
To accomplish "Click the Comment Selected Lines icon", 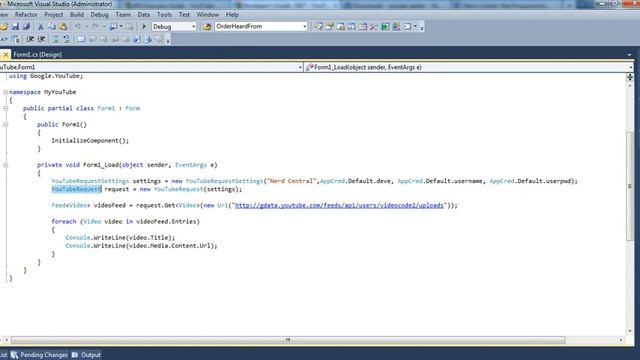I will click(56, 39).
